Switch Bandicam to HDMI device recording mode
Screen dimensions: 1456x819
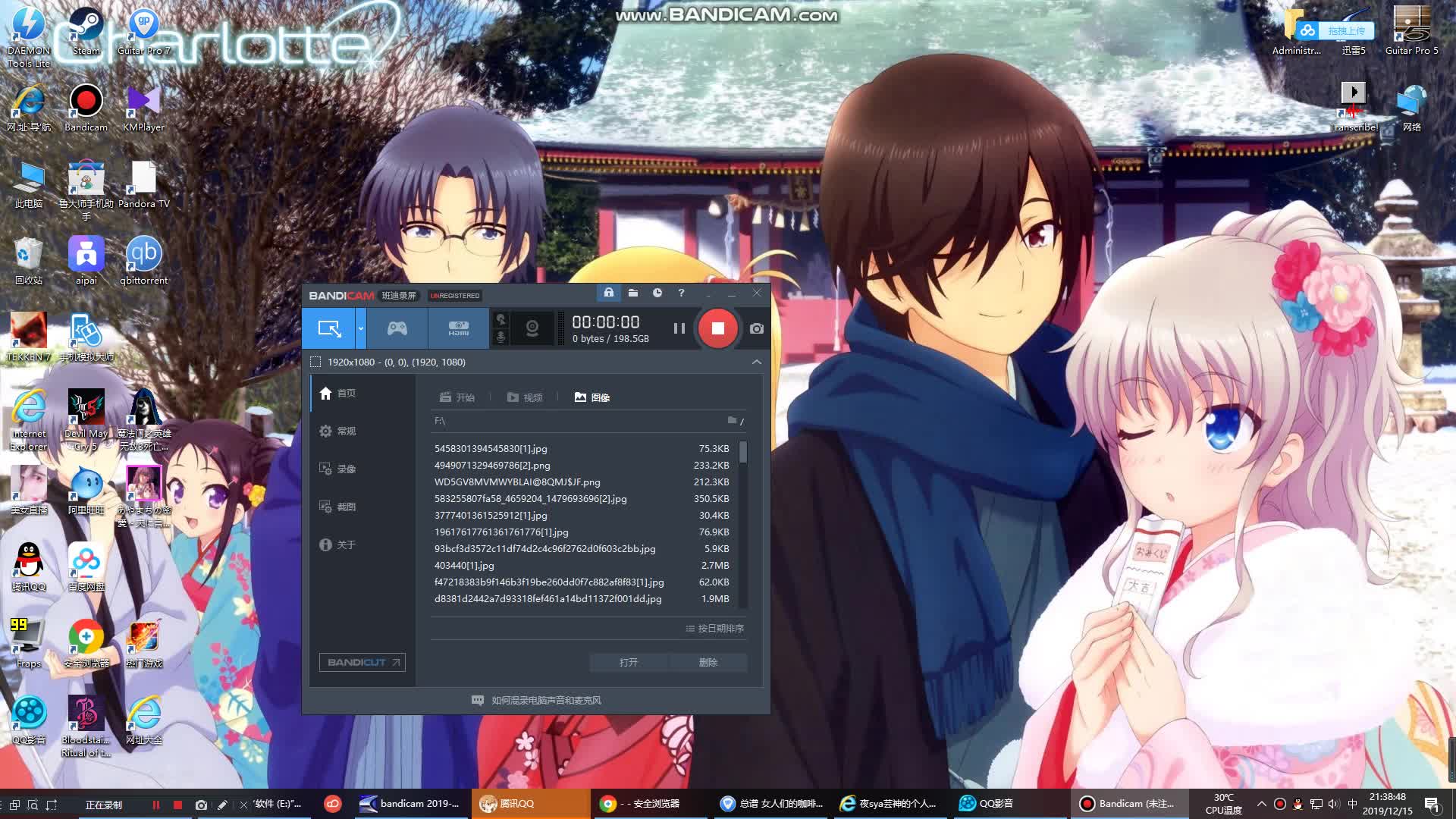[x=458, y=328]
